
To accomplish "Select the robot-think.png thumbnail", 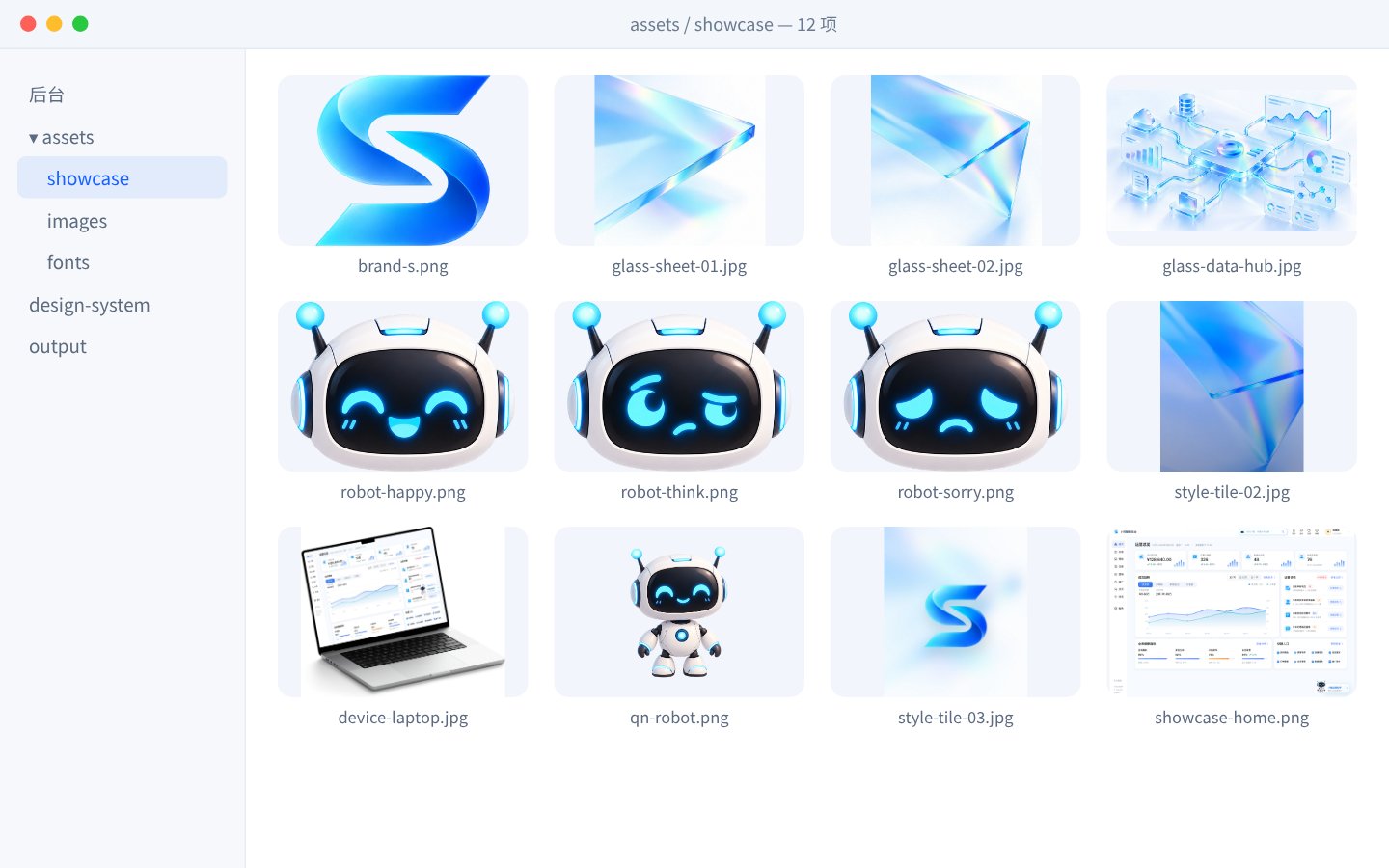I will [679, 386].
